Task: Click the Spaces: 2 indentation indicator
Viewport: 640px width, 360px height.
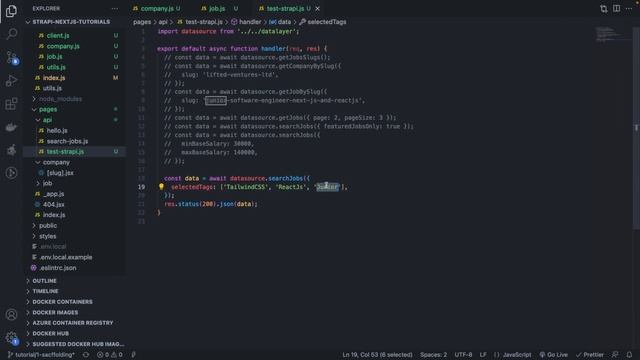Action: (433, 355)
